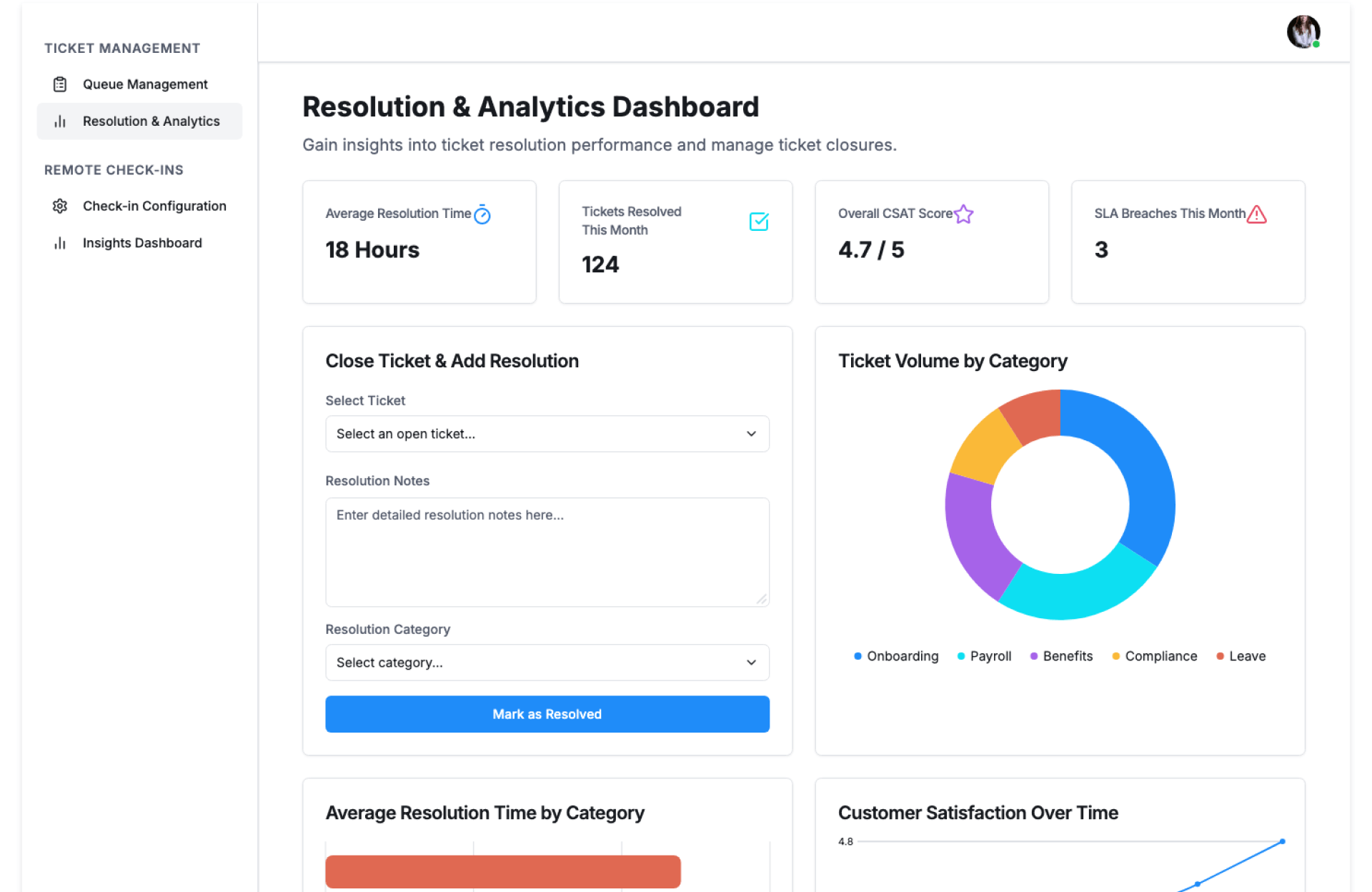Click the clipboard icon beside Queue Management
Screen dimensions: 1372x892
point(60,84)
